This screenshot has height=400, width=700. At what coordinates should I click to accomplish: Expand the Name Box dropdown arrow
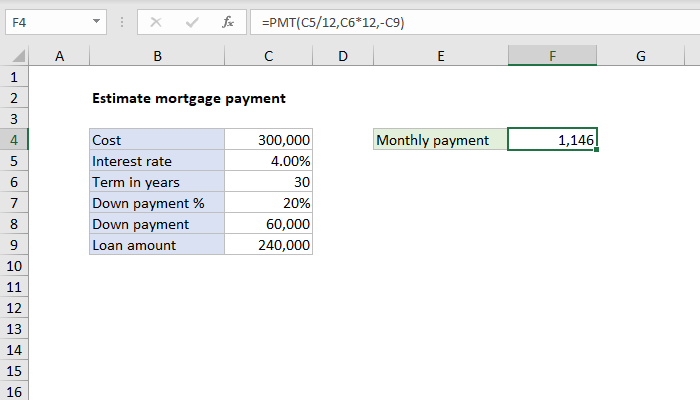click(96, 21)
